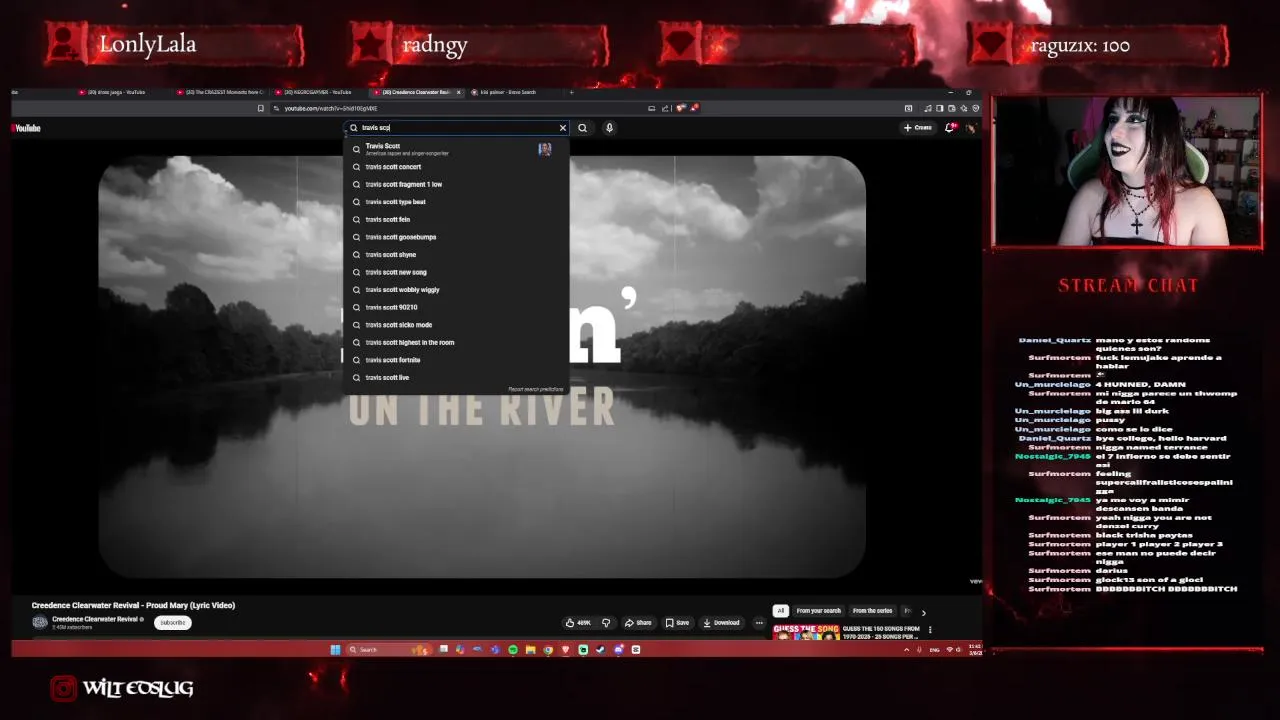Image resolution: width=1280 pixels, height=720 pixels.
Task: Choose suggestion "travis scott new song"
Action: coord(456,272)
